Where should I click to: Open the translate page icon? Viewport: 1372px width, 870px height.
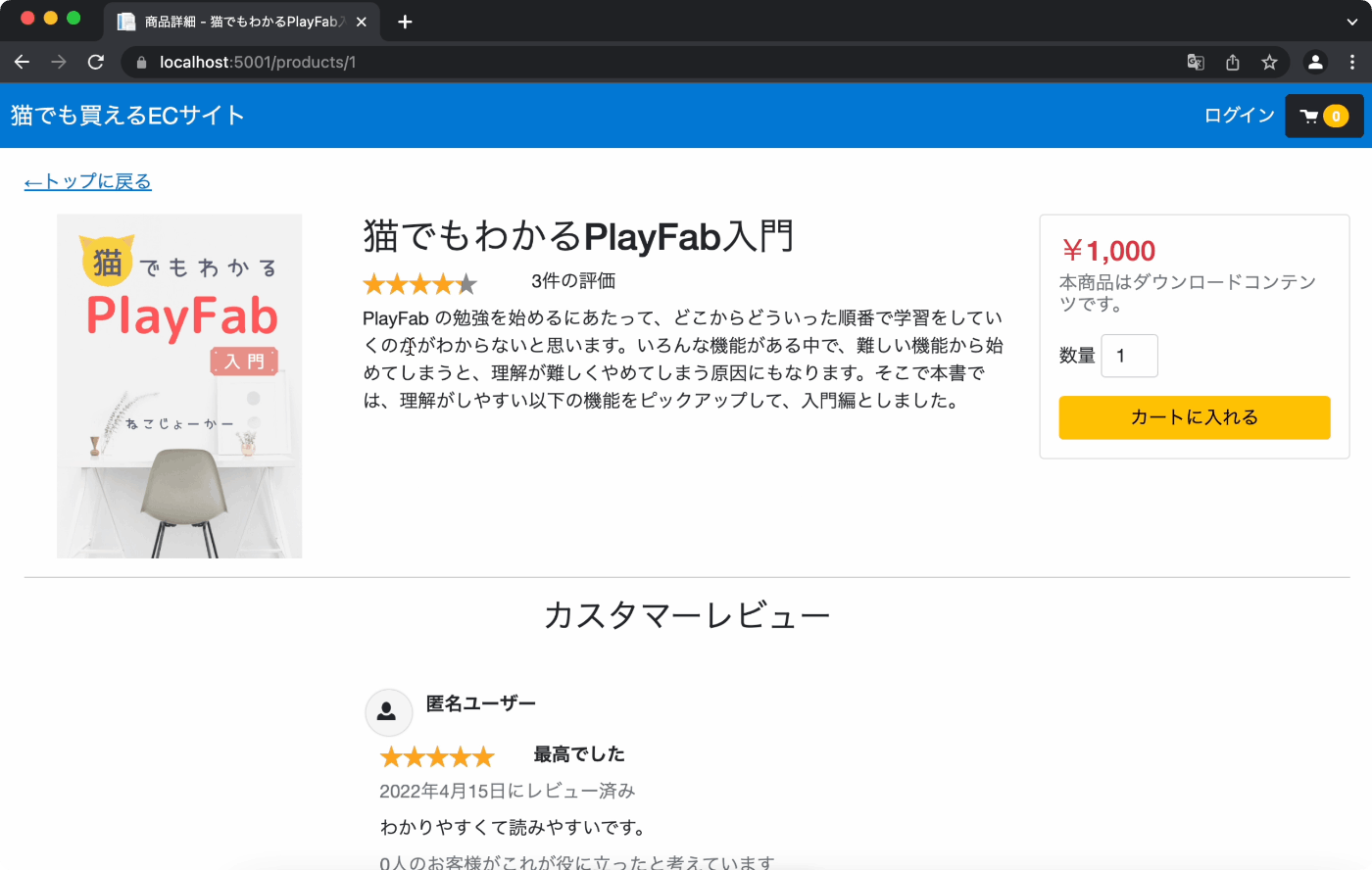(1196, 62)
